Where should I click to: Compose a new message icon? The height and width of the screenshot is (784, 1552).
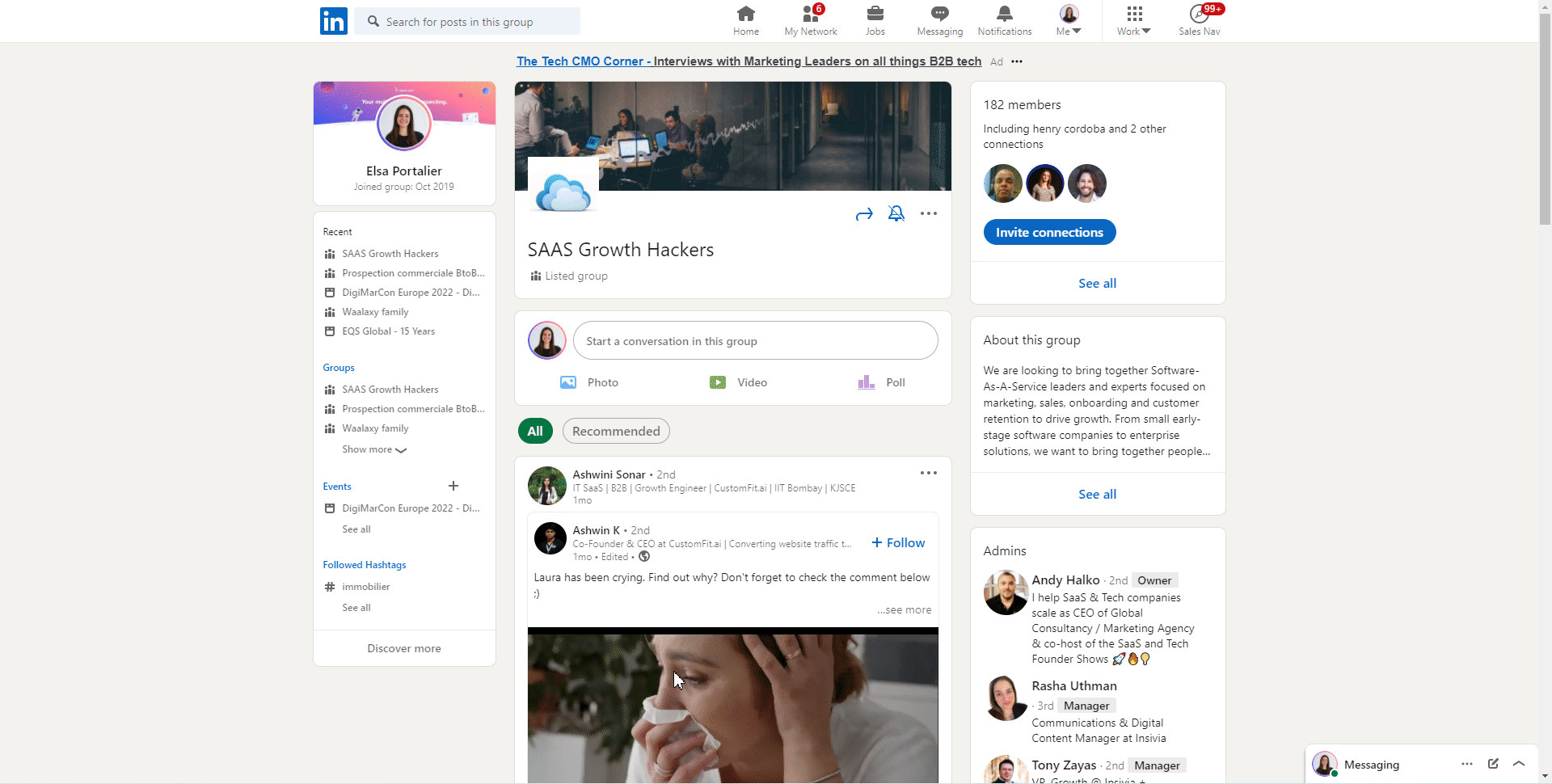tap(1493, 764)
